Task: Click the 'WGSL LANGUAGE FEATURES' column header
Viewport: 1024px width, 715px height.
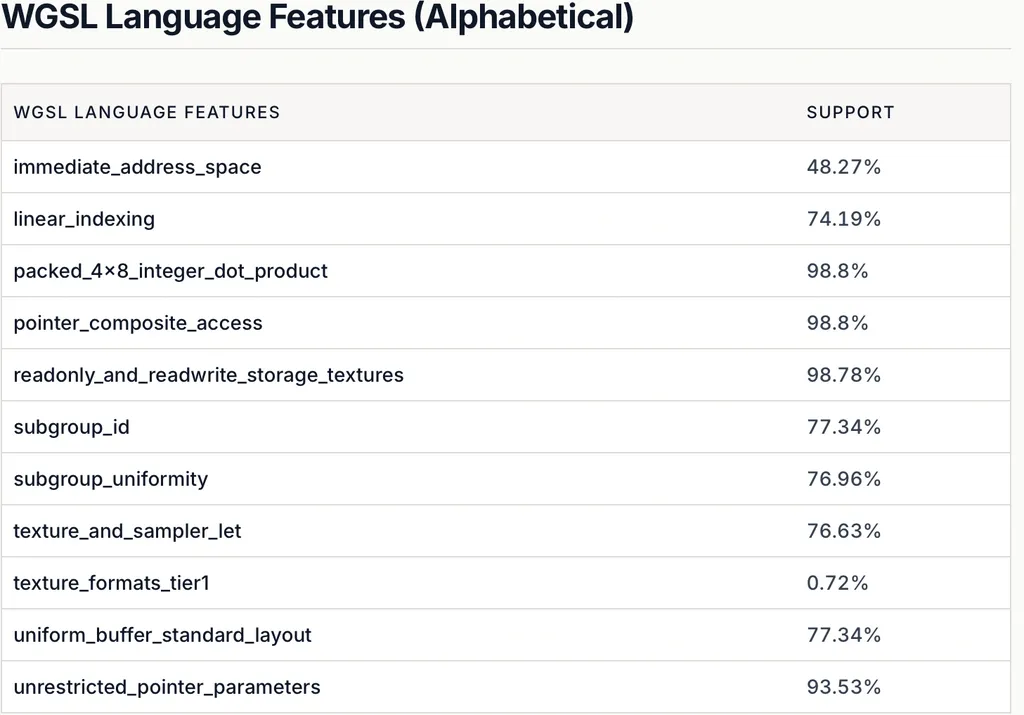Action: (147, 112)
